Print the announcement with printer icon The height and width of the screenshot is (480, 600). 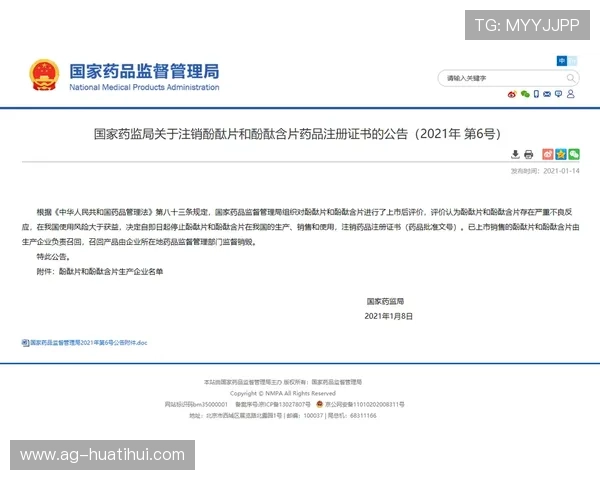[528, 154]
